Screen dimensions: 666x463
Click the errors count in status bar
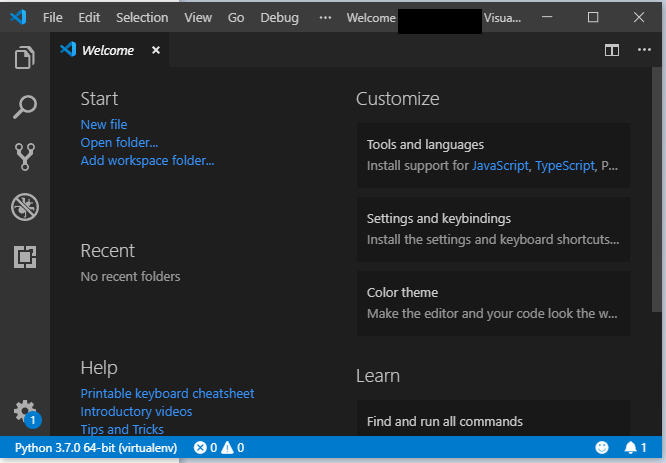[x=205, y=448]
